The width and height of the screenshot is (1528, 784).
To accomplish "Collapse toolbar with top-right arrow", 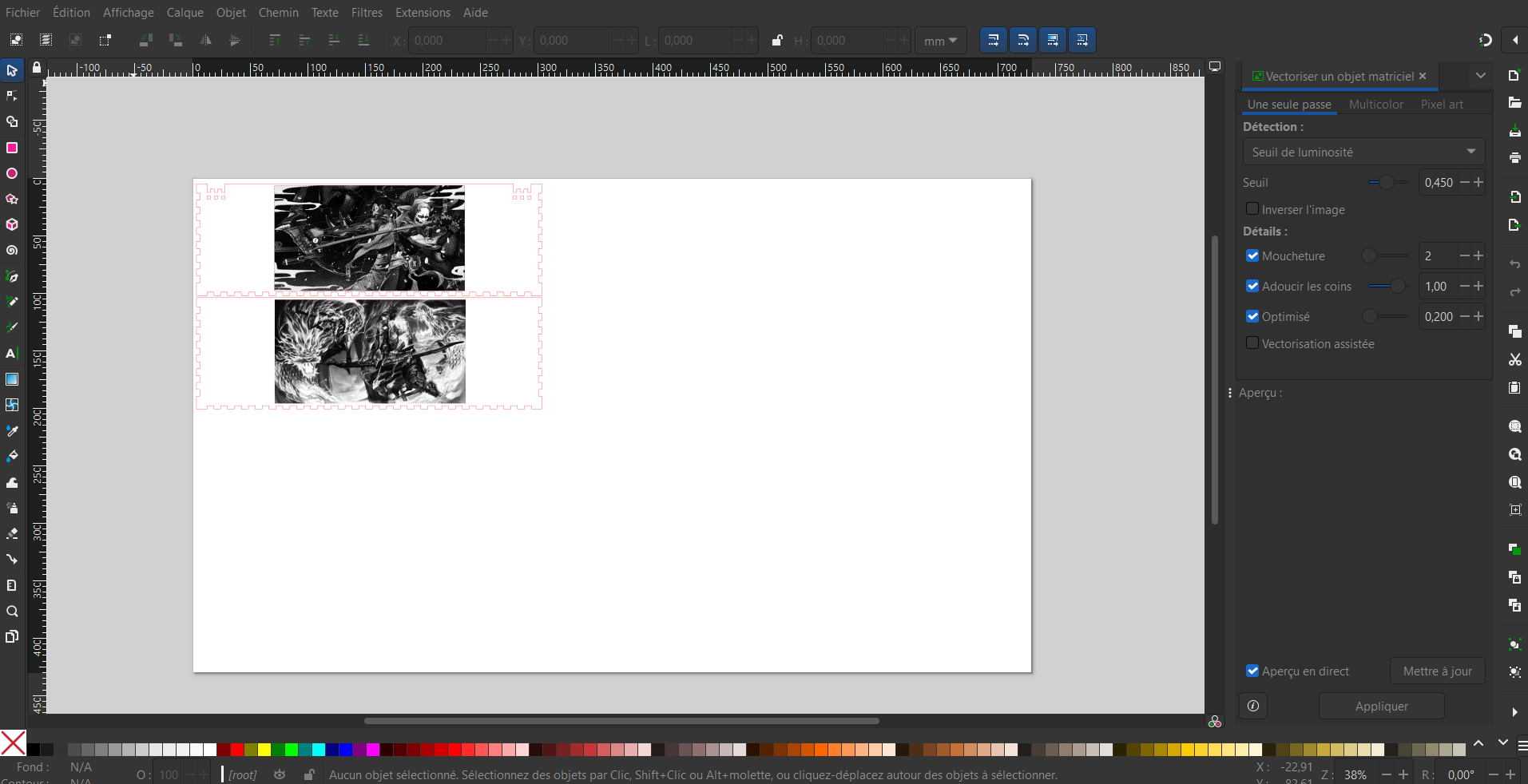I will coord(1514,40).
